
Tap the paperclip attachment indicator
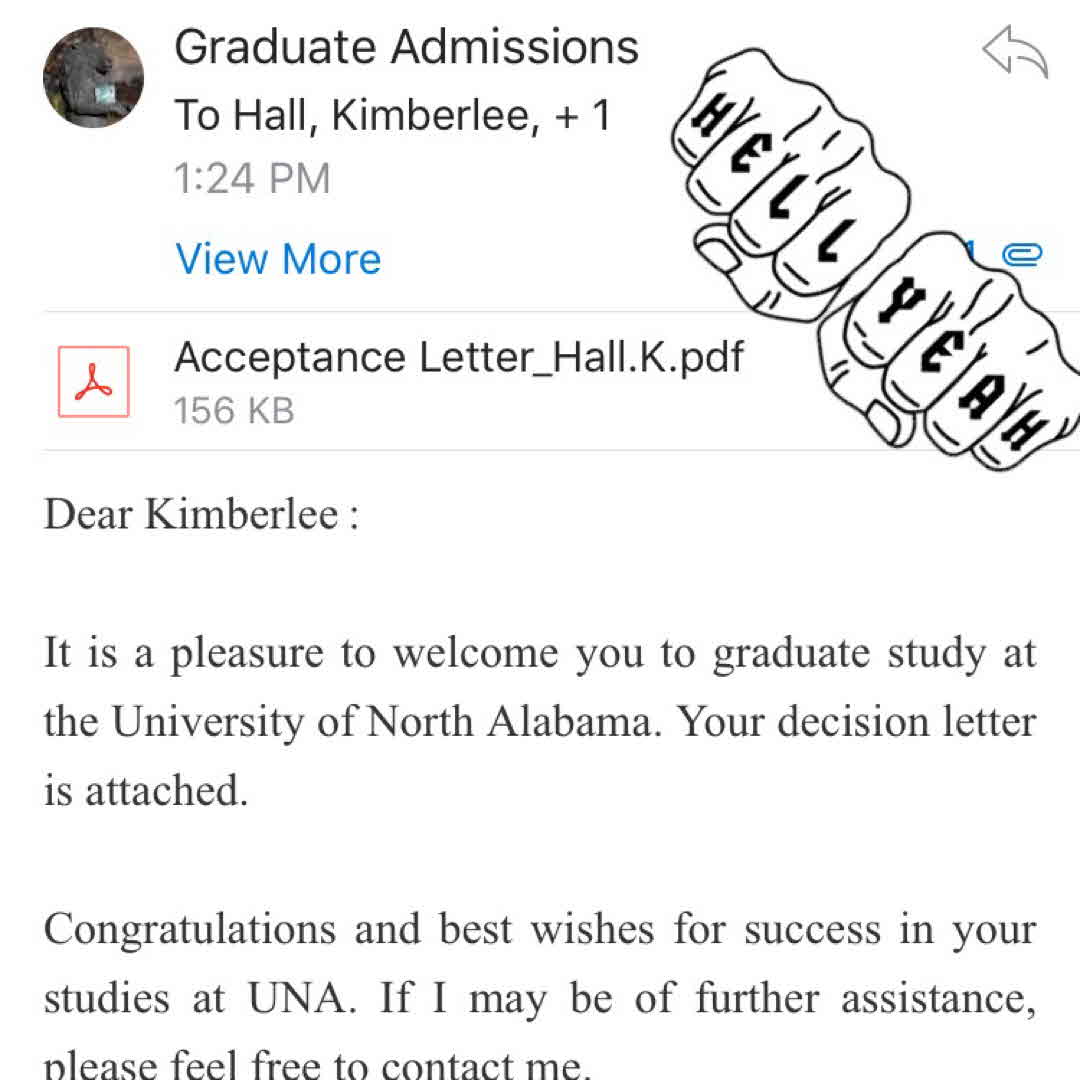click(x=1023, y=255)
